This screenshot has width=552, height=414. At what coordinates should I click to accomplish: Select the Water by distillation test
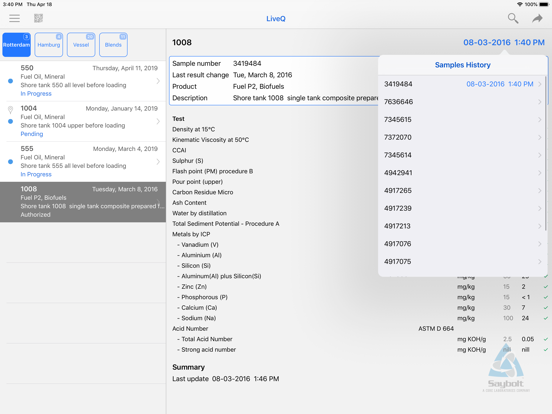[199, 213]
